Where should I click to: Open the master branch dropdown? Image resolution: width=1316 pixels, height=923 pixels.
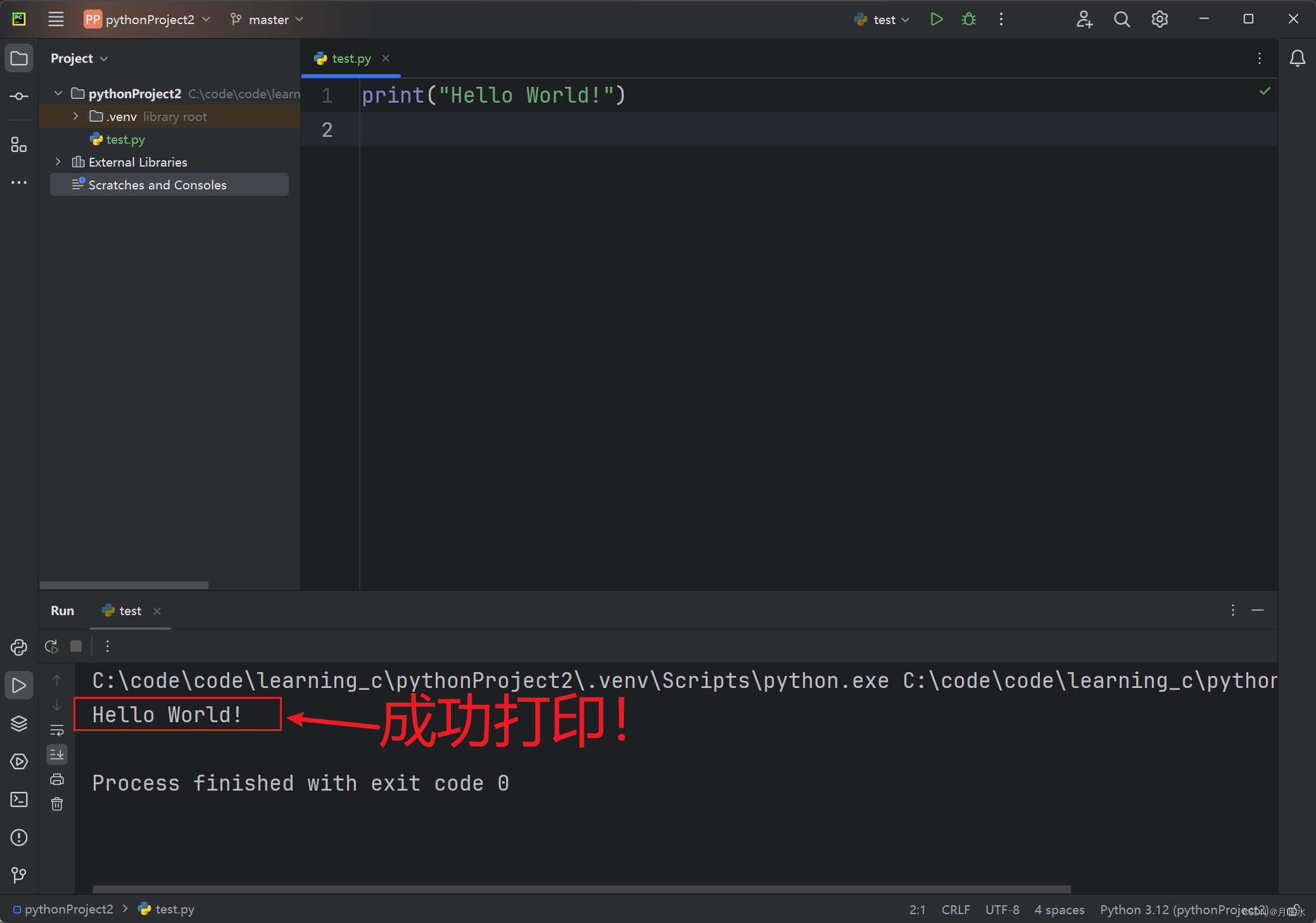pos(267,20)
